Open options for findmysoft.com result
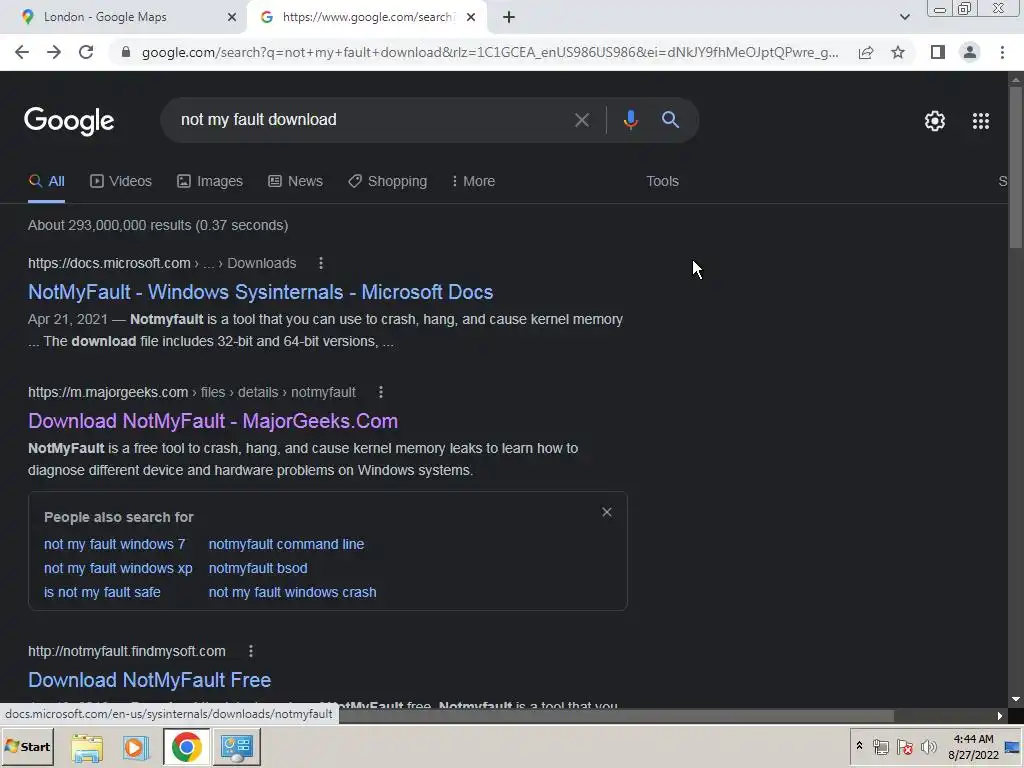The height and width of the screenshot is (768, 1024). (x=251, y=651)
